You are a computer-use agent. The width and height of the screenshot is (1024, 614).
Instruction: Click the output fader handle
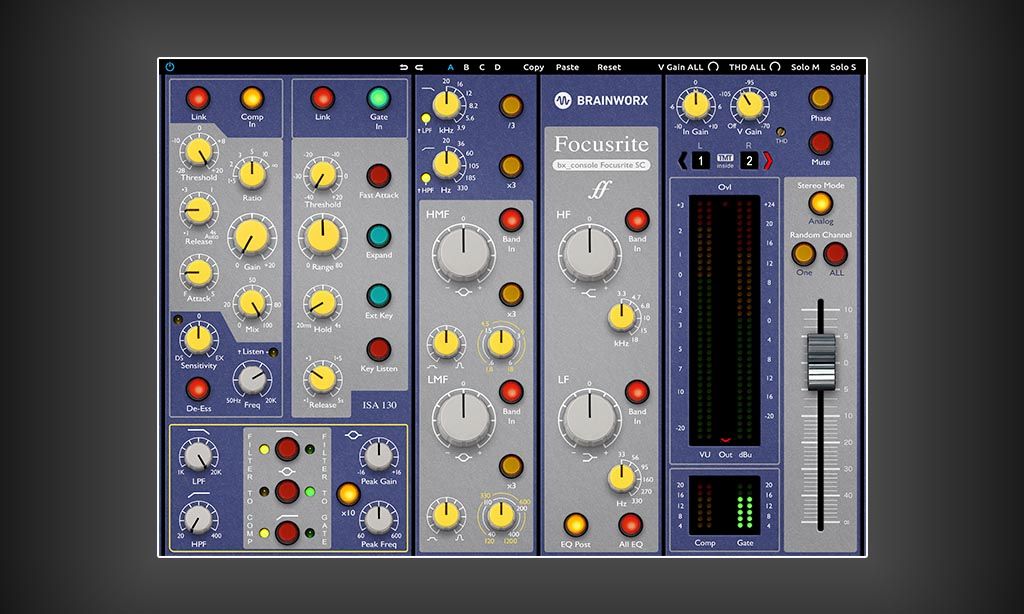(x=820, y=361)
